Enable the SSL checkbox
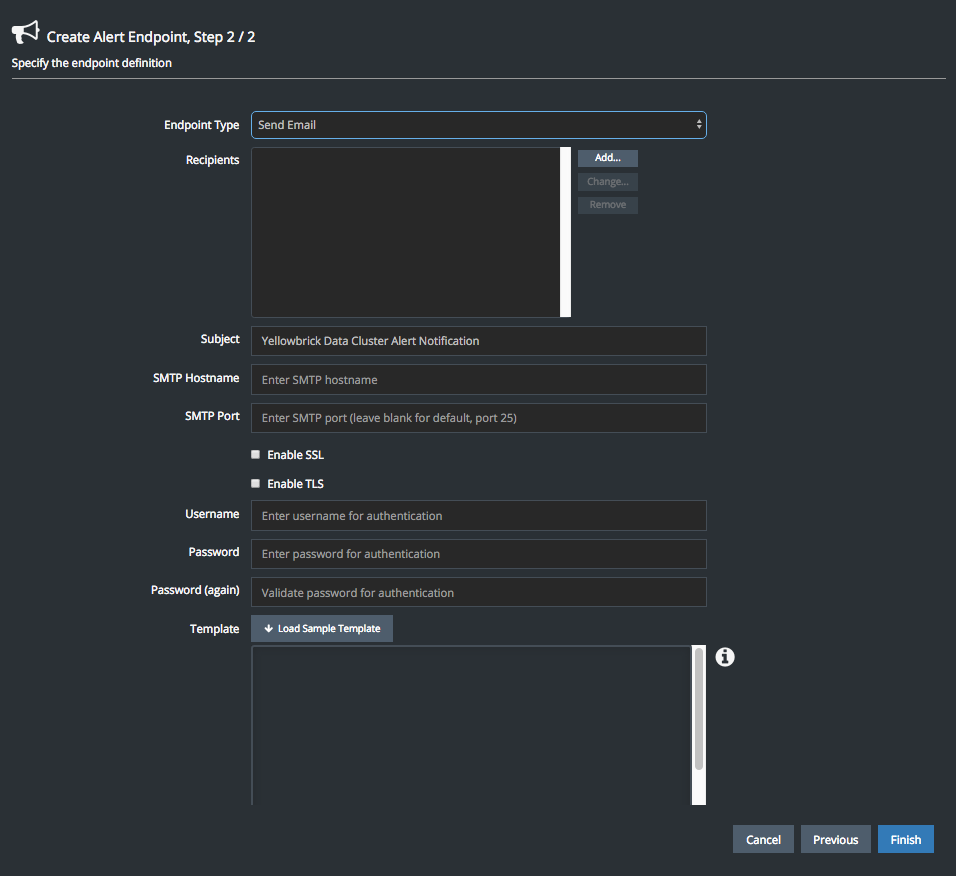 (x=256, y=454)
